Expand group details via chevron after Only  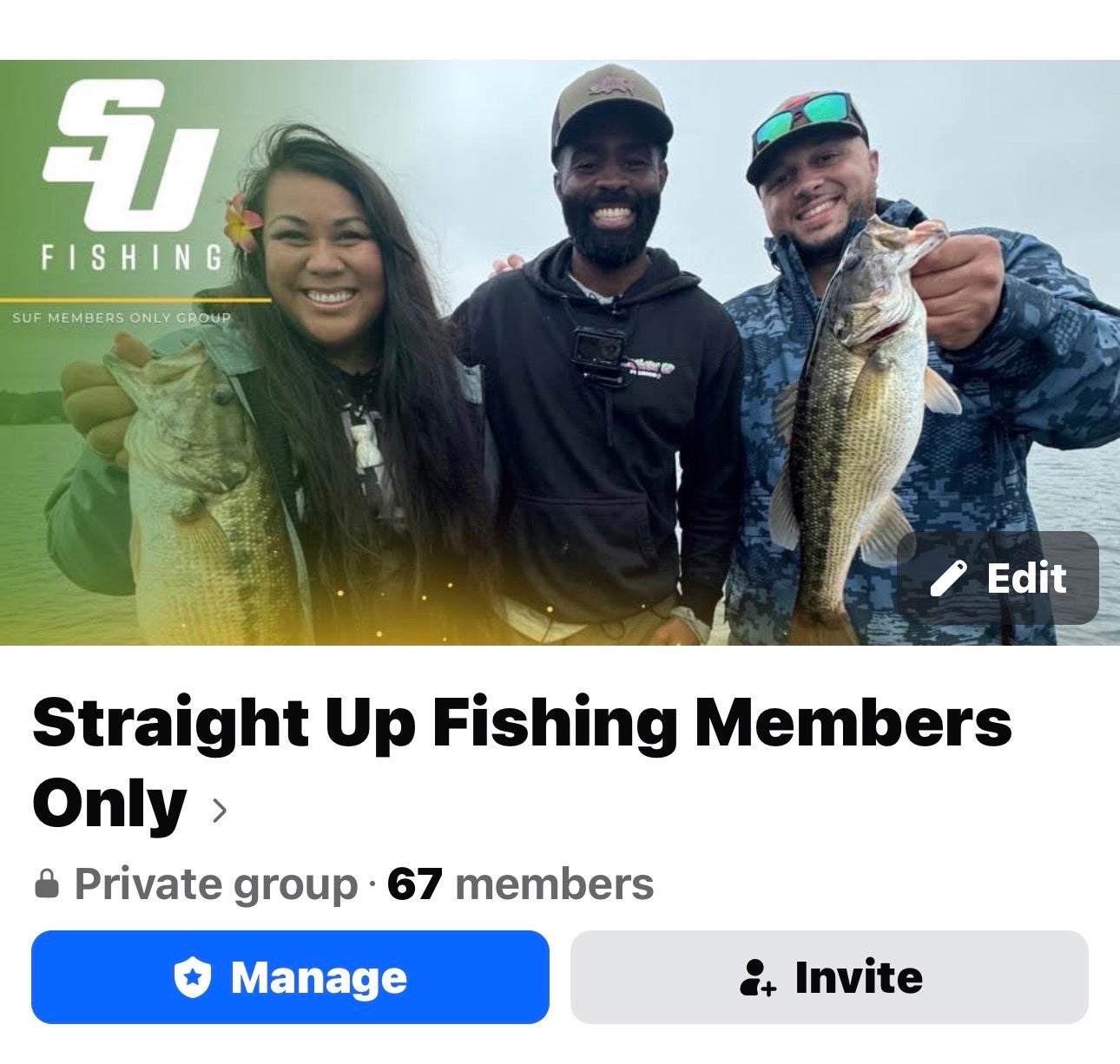220,810
